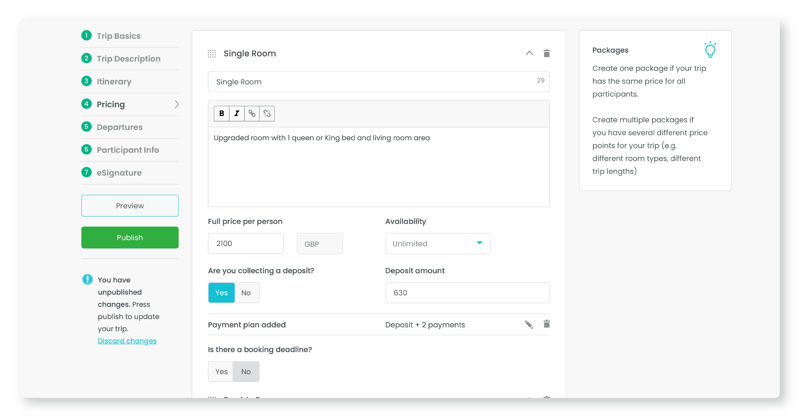The width and height of the screenshot is (800, 417).
Task: Click the Single Room panel heading
Action: [249, 54]
